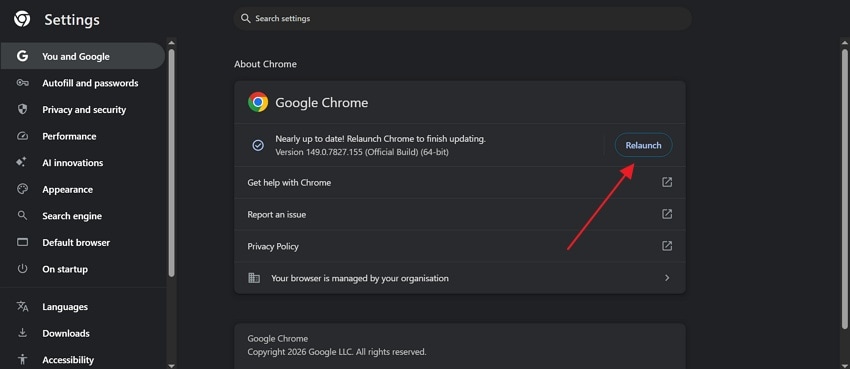Click the Get help with Chrome row
Screen dimensions: 850x369
[460, 183]
